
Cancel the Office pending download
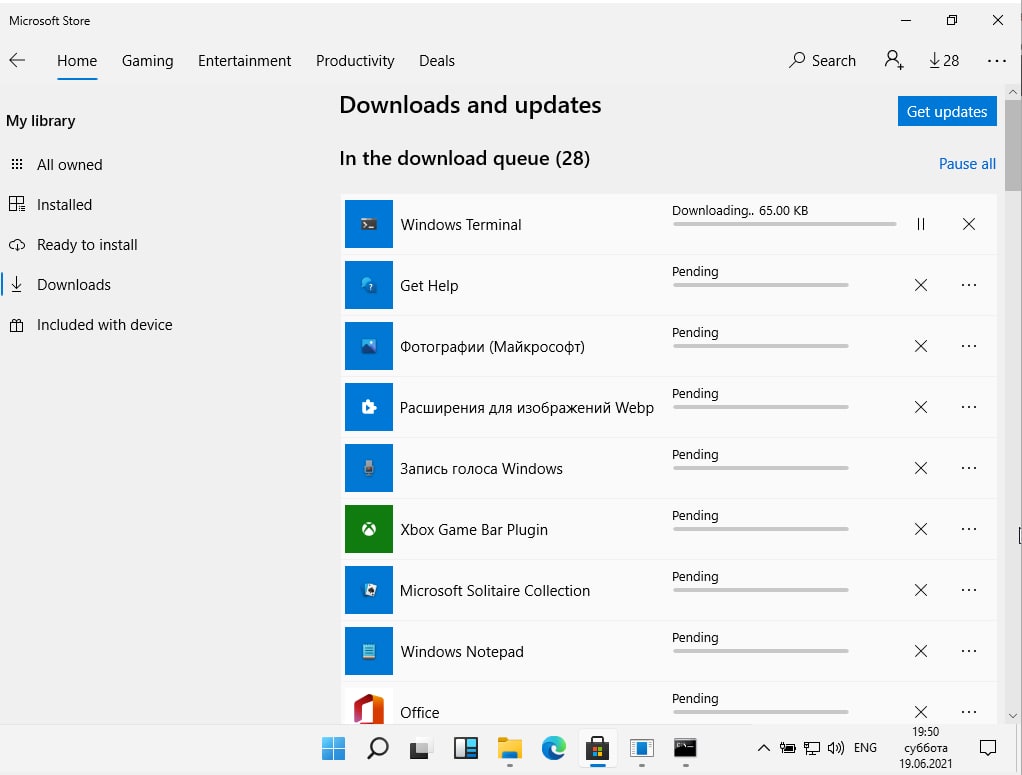921,712
